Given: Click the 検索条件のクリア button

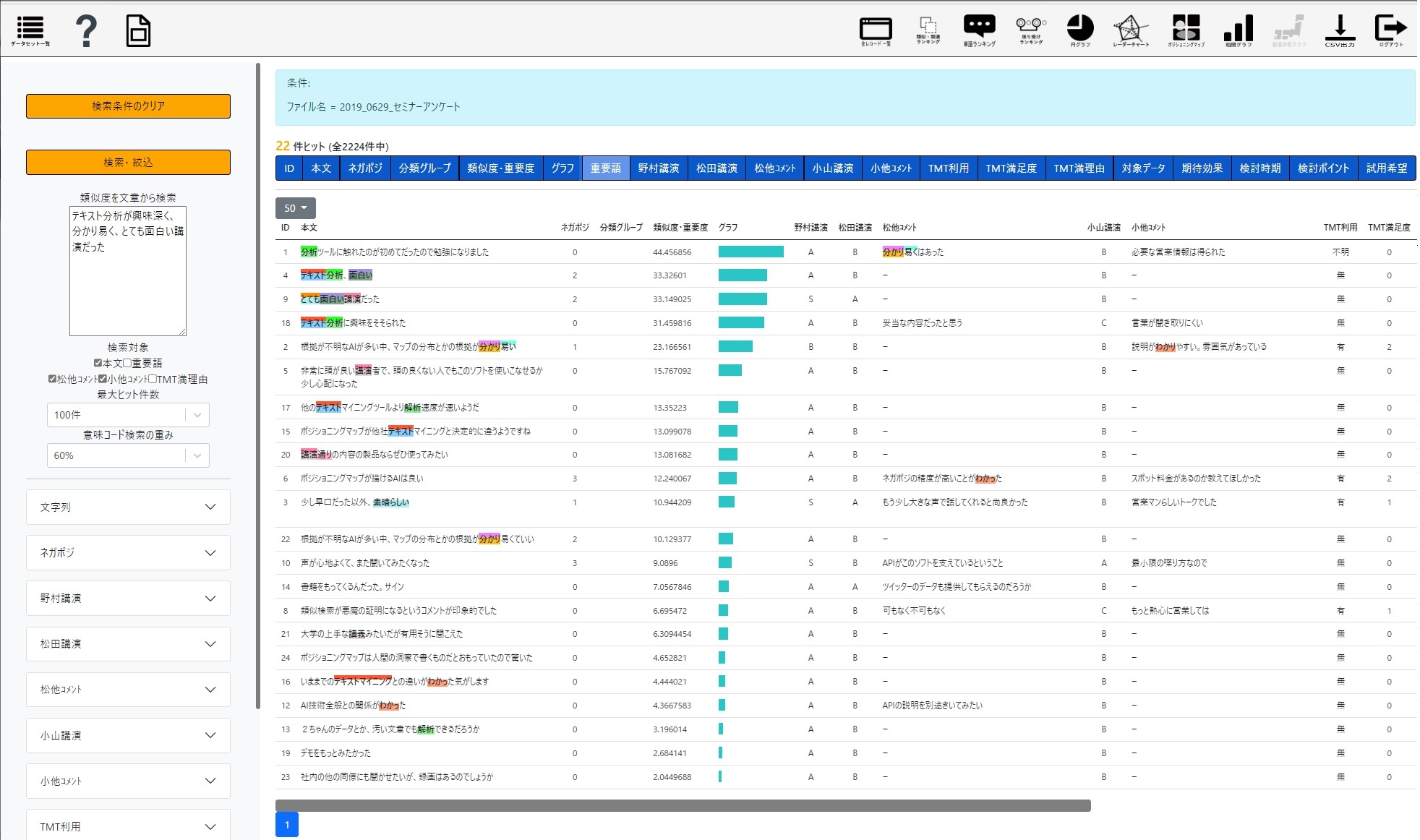Looking at the screenshot, I should pyautogui.click(x=128, y=106).
